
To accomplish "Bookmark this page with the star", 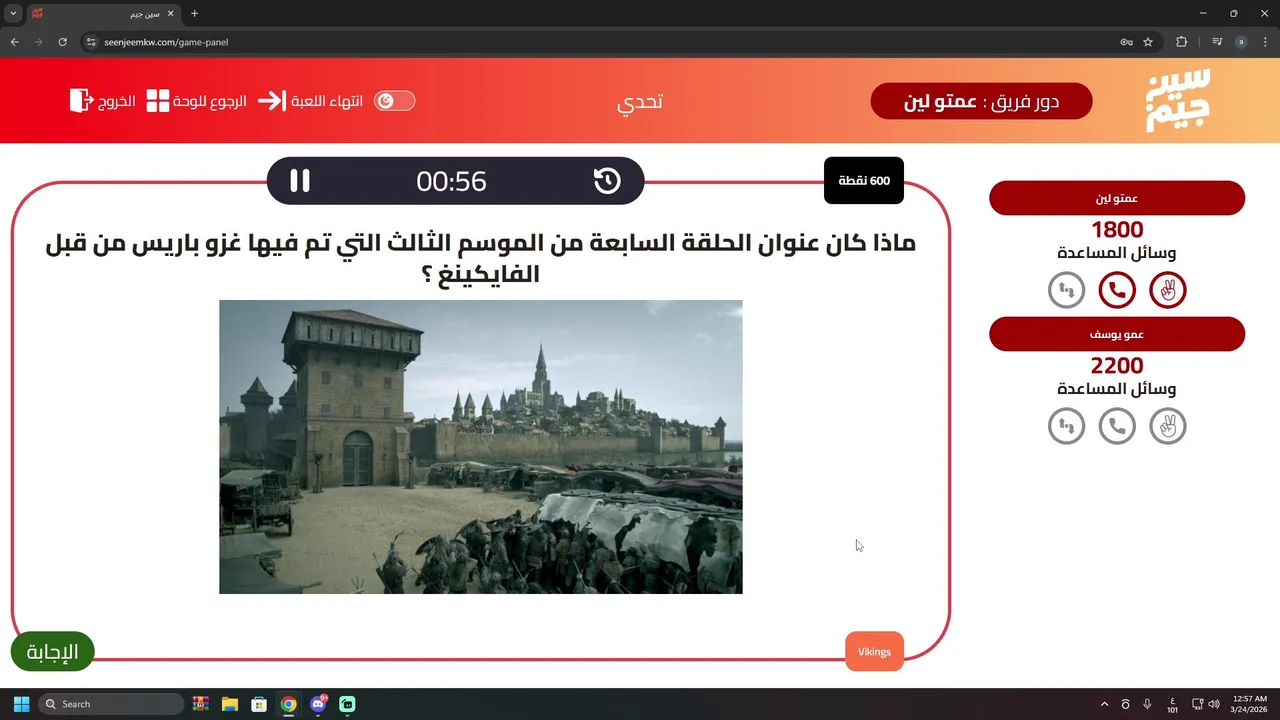I will point(1148,42).
